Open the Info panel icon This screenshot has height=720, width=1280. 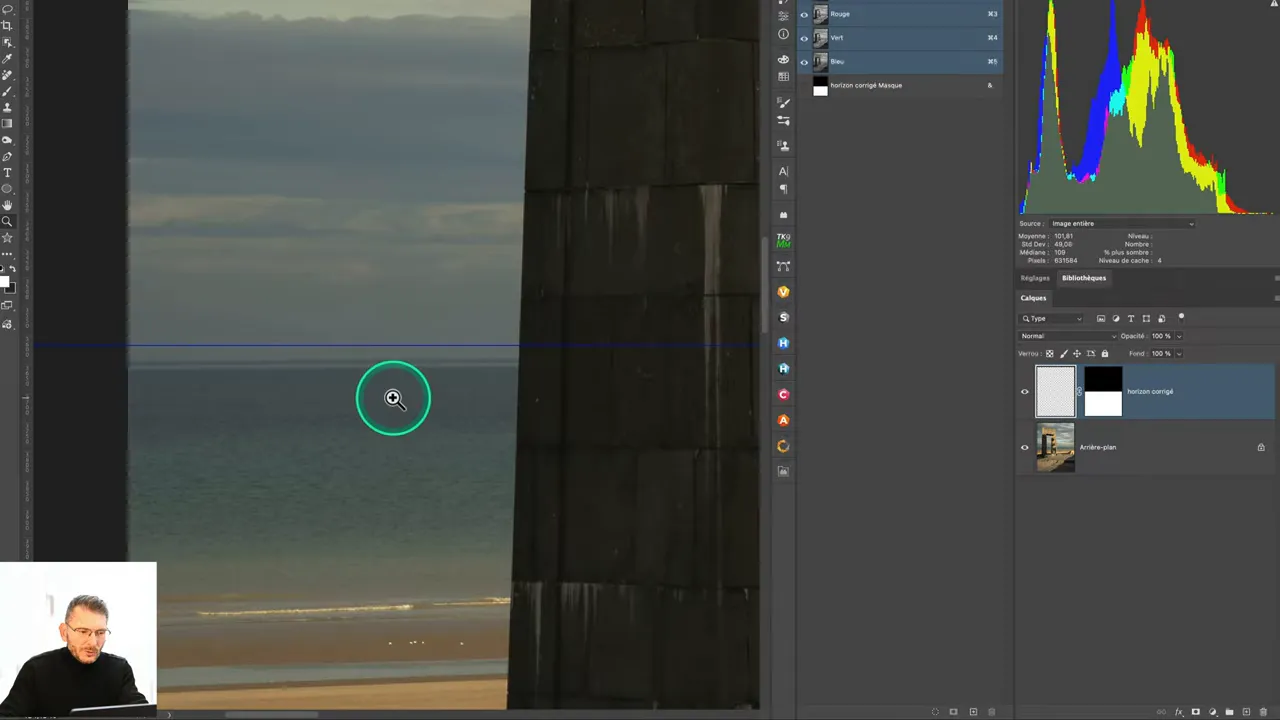coord(783,34)
